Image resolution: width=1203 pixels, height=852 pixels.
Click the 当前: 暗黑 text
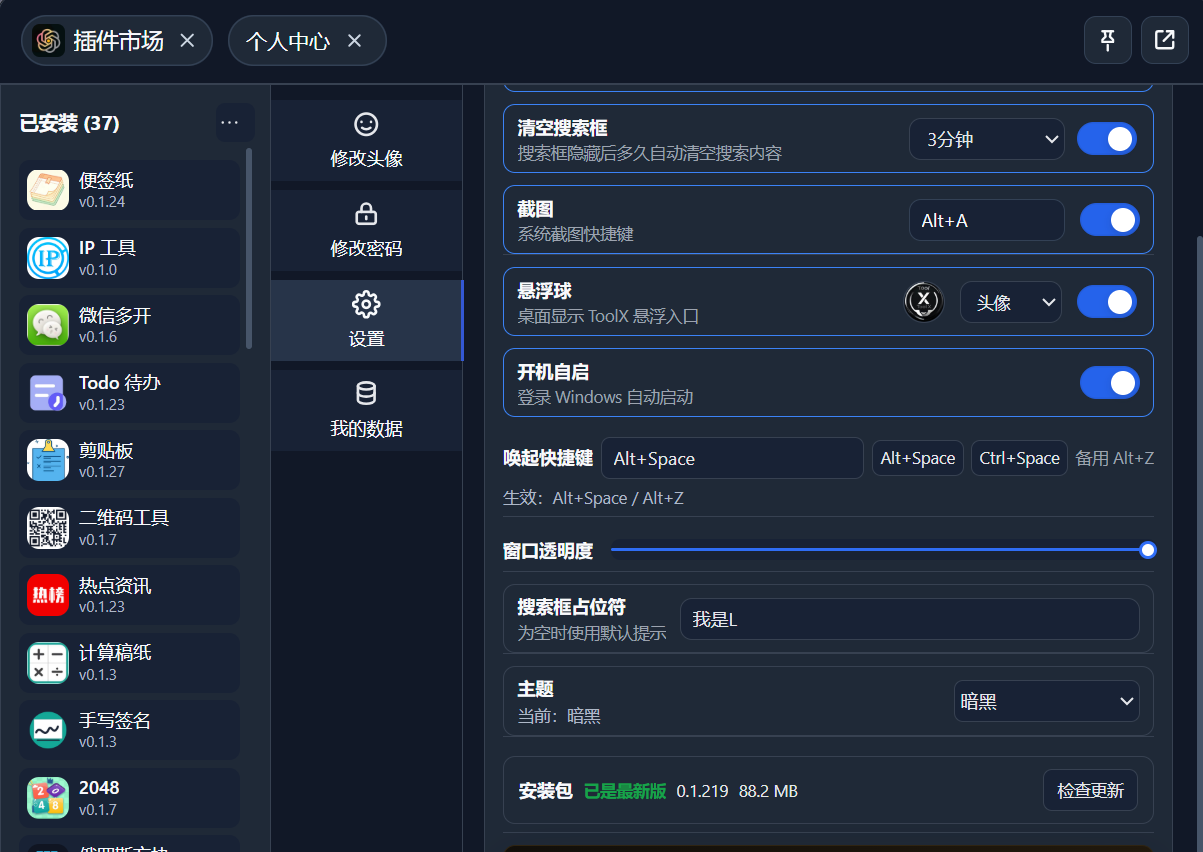pyautogui.click(x=559, y=716)
